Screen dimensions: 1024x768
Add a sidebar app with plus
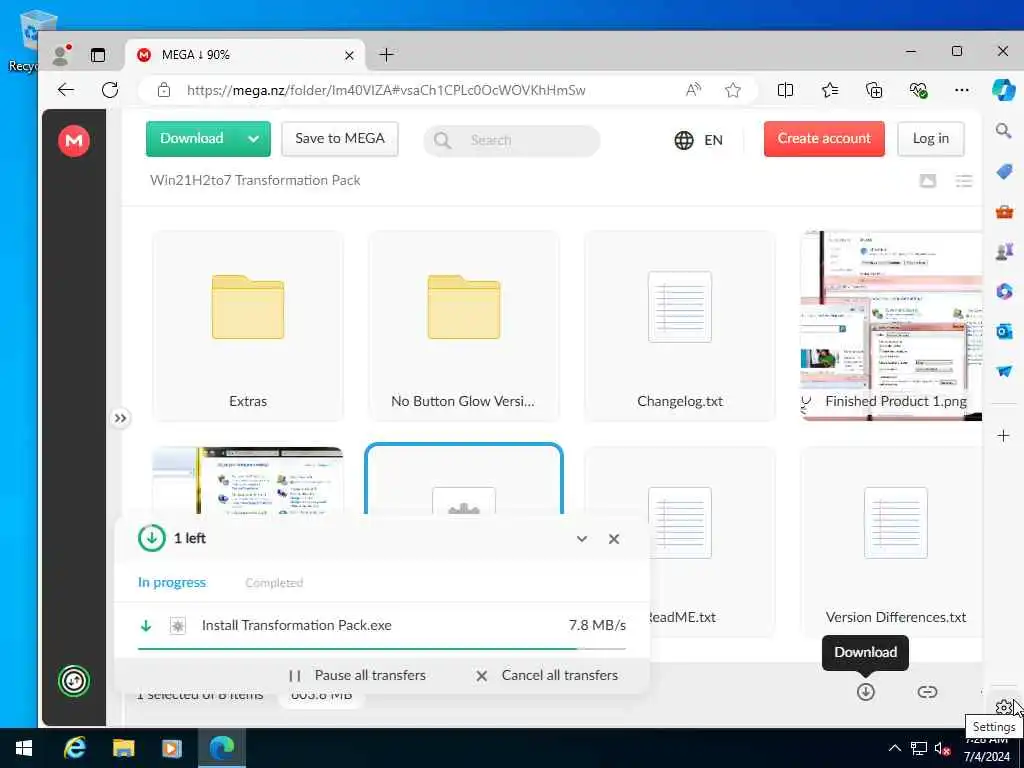(x=1004, y=436)
